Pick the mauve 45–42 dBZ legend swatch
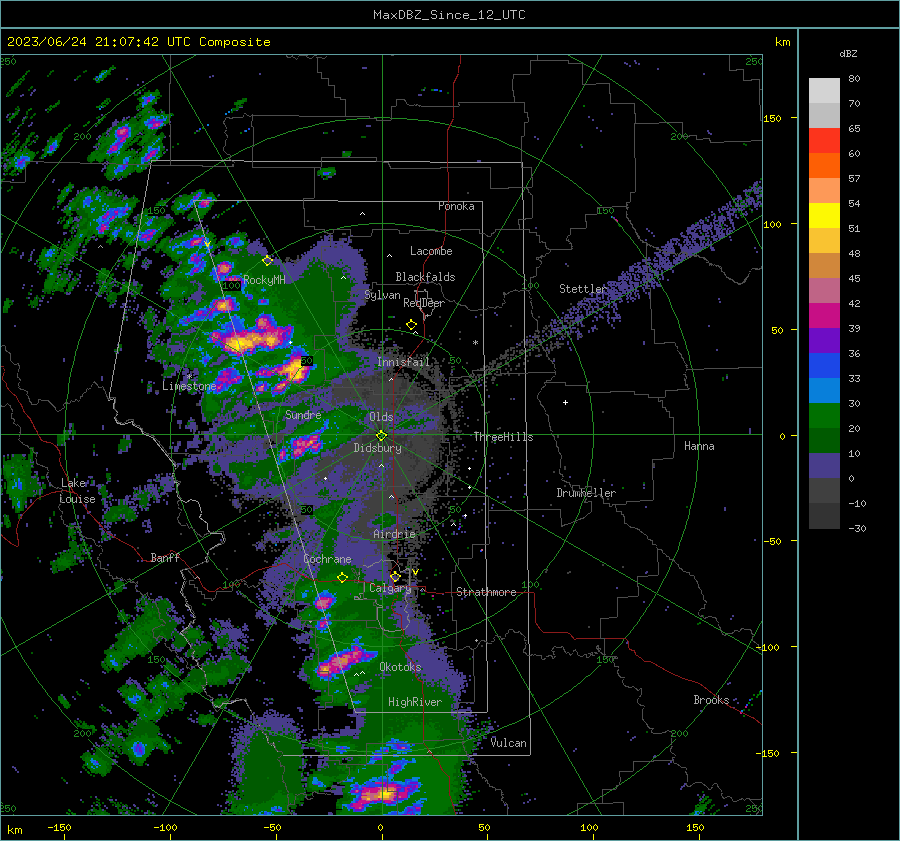 (x=824, y=291)
